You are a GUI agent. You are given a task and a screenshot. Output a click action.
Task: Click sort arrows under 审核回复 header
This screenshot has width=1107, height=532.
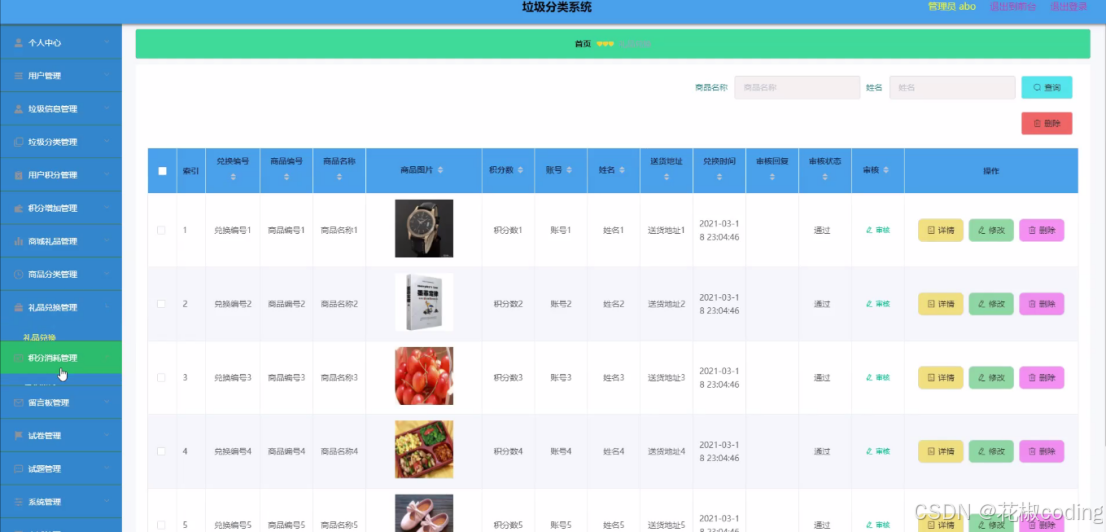(772, 177)
